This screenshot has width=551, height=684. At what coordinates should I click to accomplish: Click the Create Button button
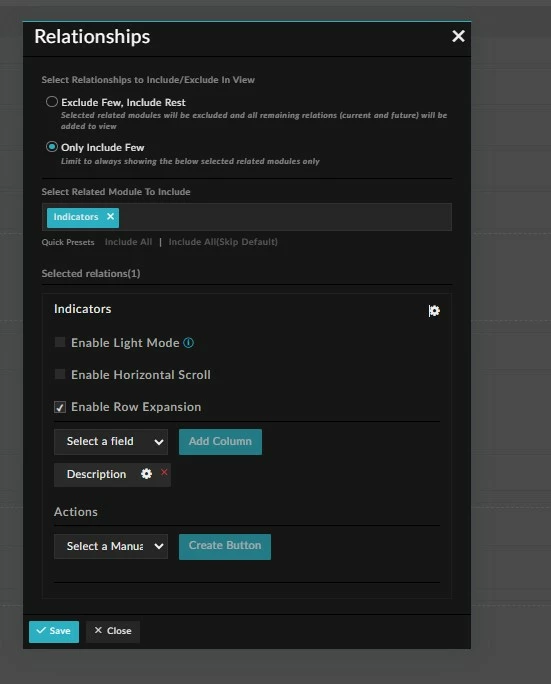(x=225, y=546)
